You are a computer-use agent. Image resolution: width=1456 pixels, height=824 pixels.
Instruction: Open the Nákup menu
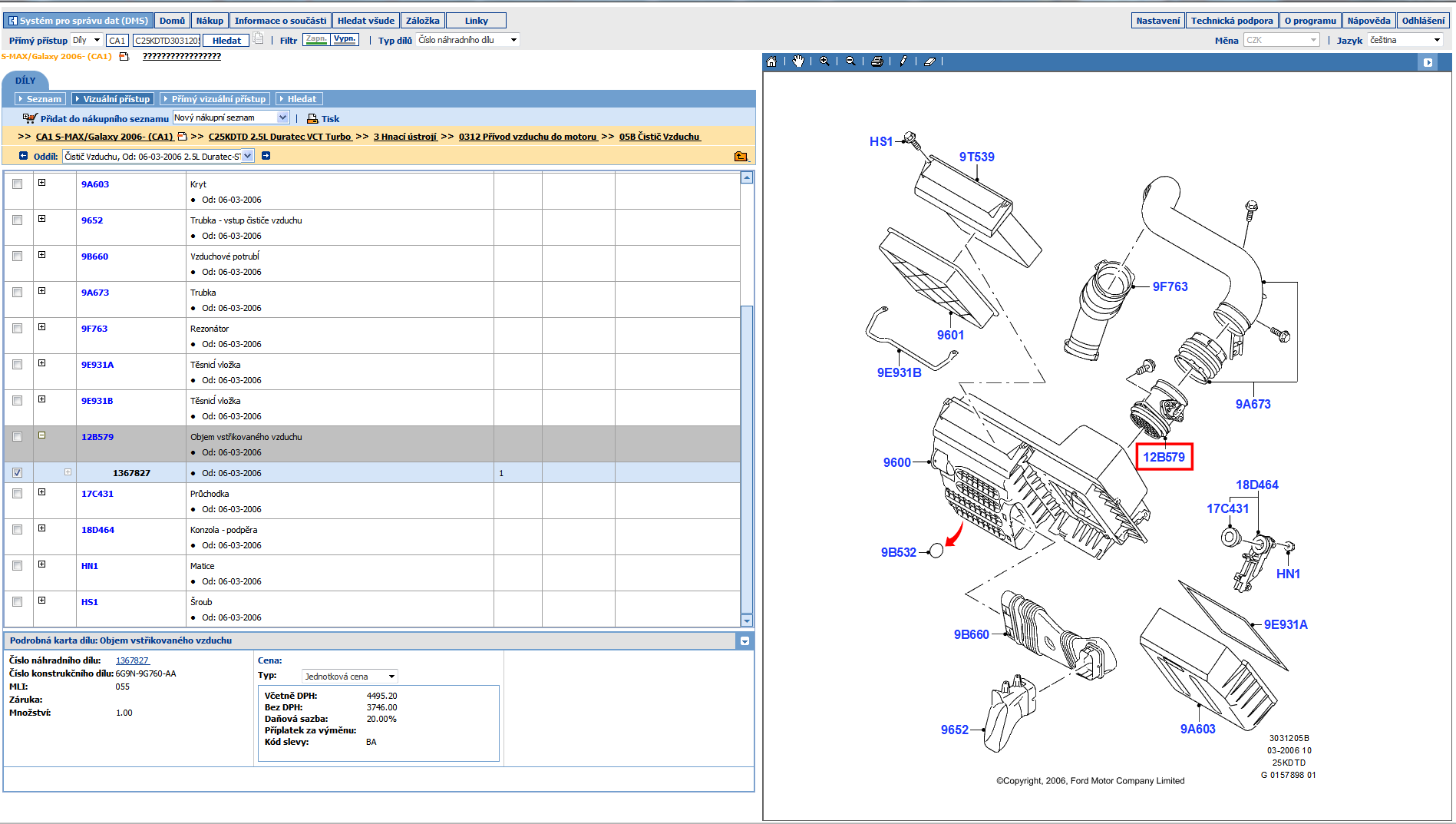coord(210,21)
